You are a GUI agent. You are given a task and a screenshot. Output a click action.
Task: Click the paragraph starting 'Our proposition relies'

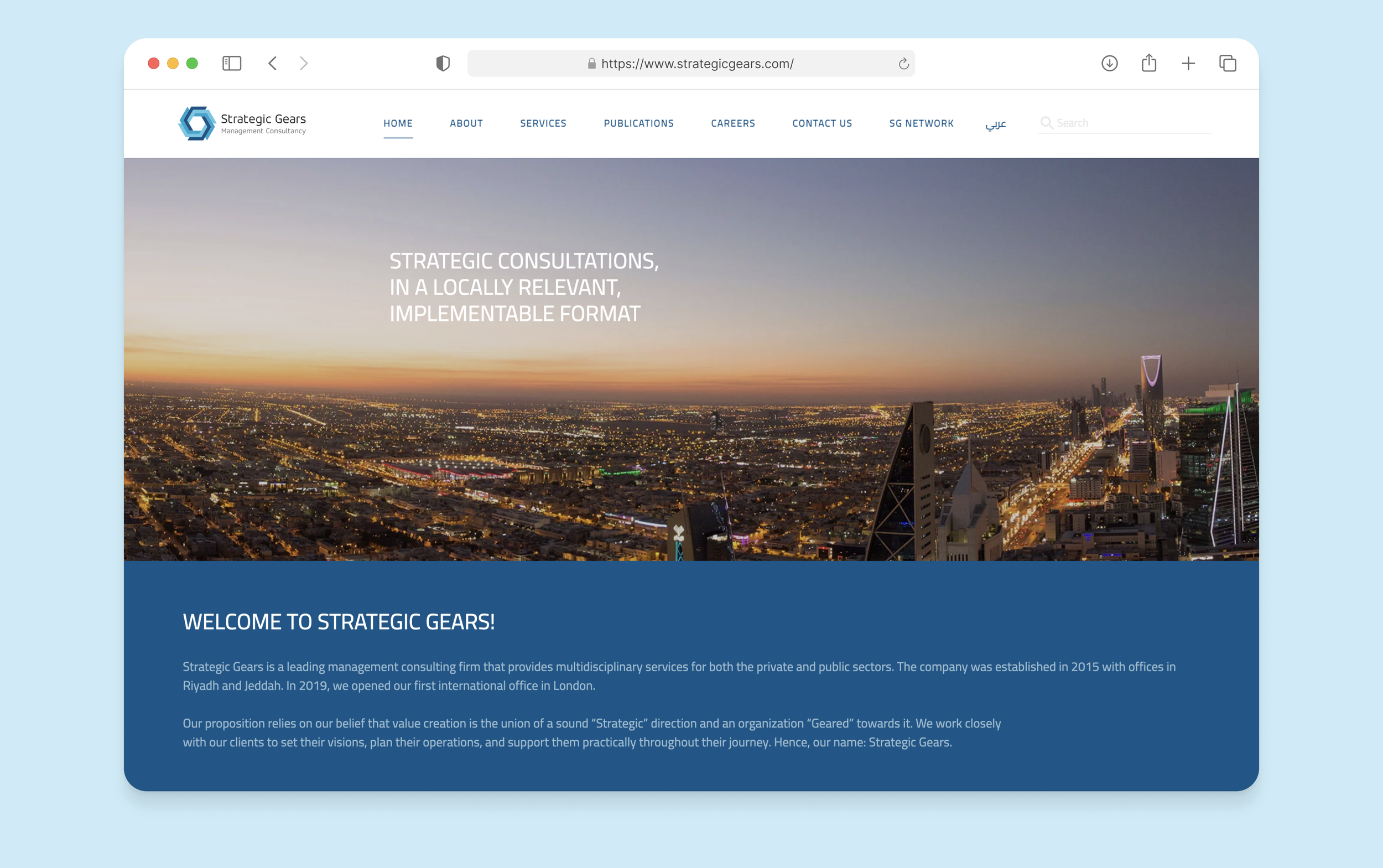pyautogui.click(x=591, y=732)
